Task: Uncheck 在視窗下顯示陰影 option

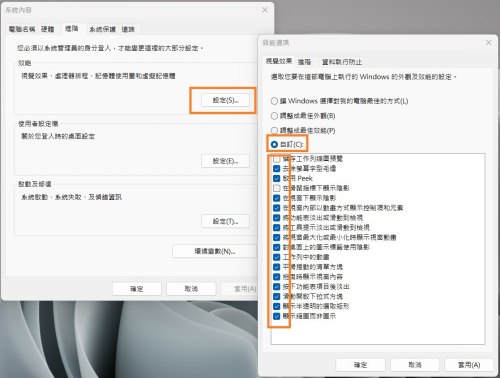Action: click(276, 198)
